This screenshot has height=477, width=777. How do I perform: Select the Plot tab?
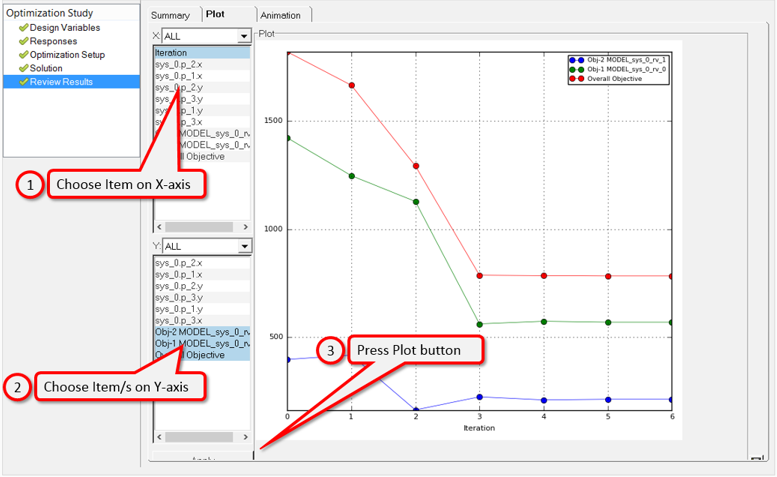215,15
